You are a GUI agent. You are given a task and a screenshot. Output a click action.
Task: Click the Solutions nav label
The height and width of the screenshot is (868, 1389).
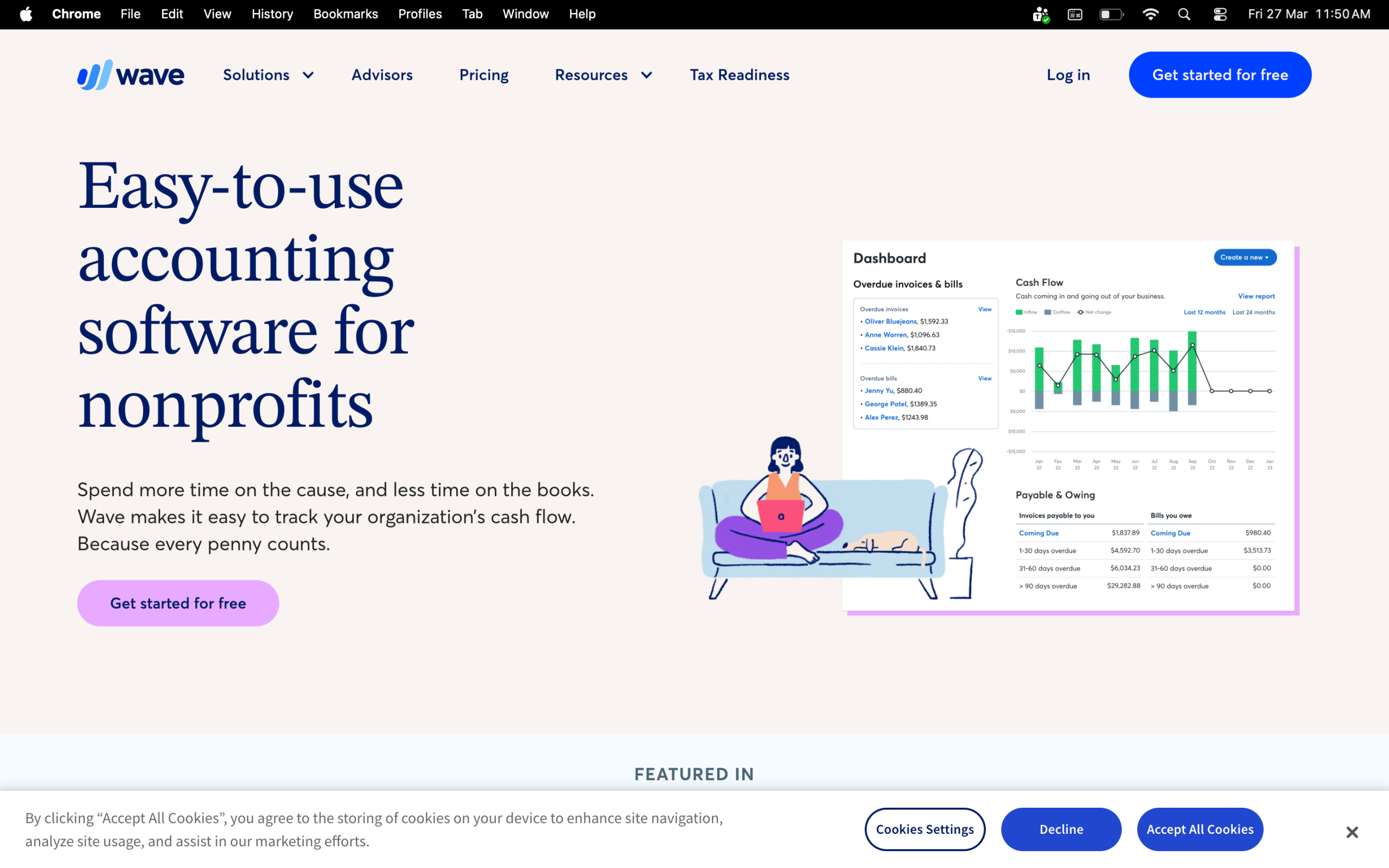tap(256, 75)
